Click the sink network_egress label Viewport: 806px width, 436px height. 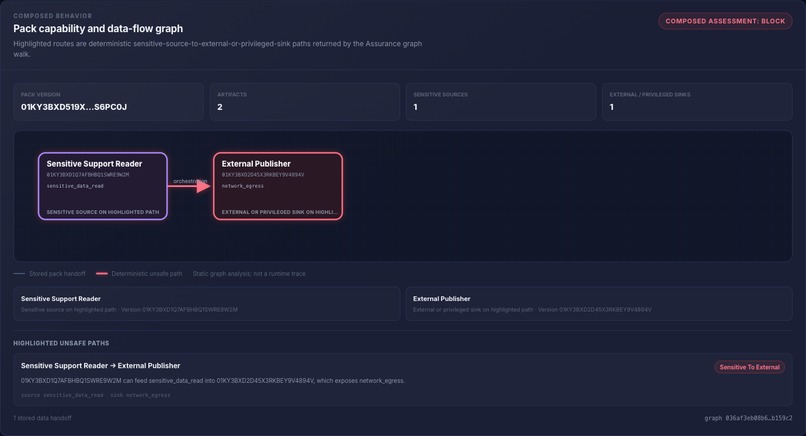140,395
